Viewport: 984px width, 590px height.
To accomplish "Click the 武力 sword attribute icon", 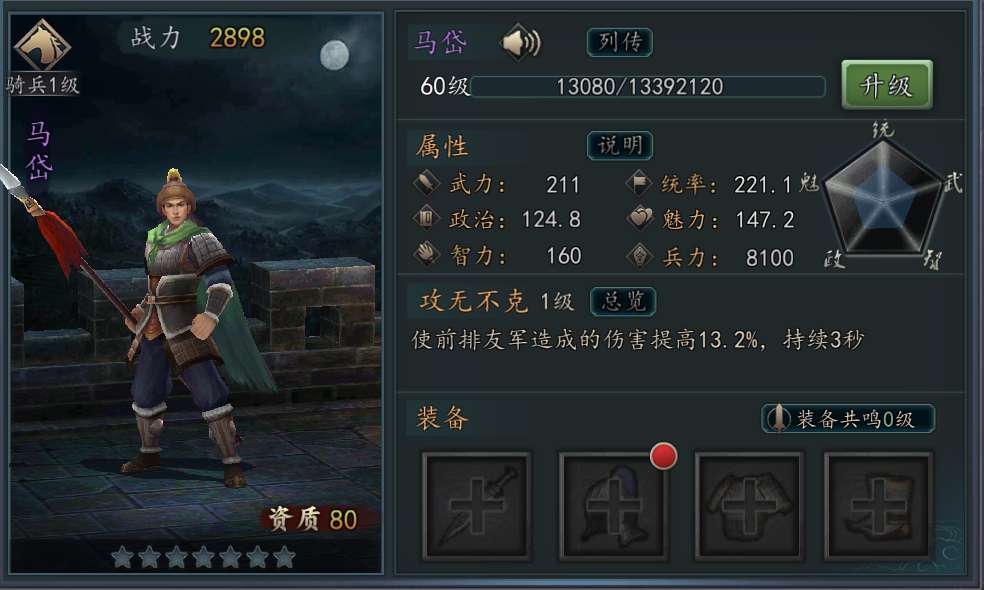I will tap(426, 183).
